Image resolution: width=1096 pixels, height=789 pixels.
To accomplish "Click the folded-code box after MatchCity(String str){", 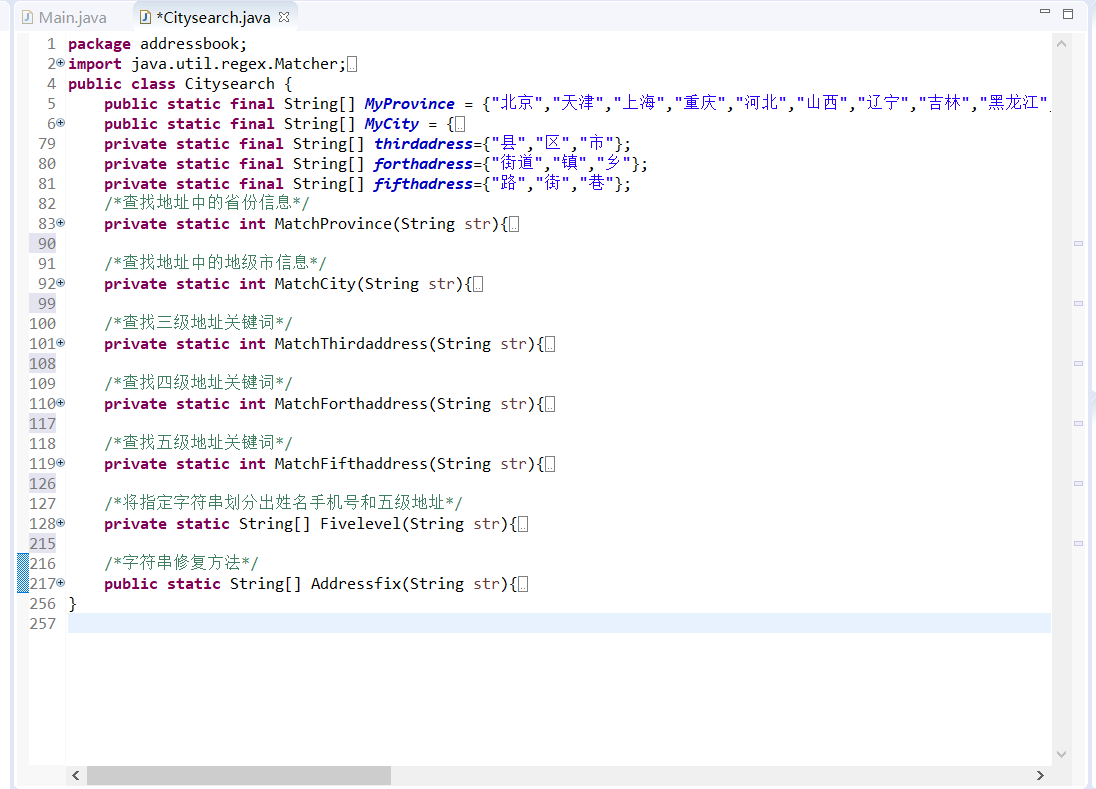I will click(x=478, y=284).
